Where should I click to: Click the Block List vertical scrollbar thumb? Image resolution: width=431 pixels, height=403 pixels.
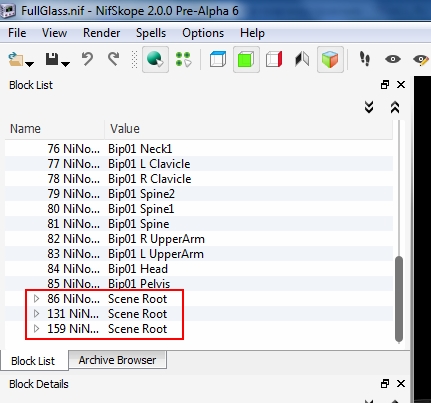click(399, 299)
